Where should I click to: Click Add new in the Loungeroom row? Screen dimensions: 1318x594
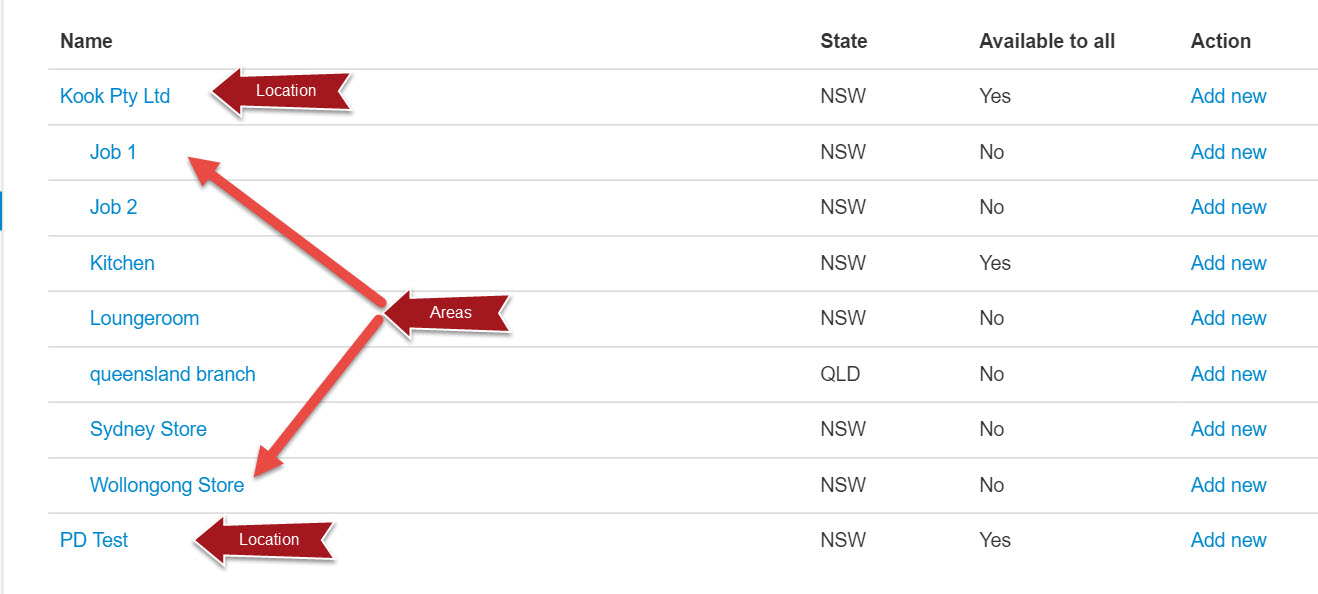[1228, 318]
